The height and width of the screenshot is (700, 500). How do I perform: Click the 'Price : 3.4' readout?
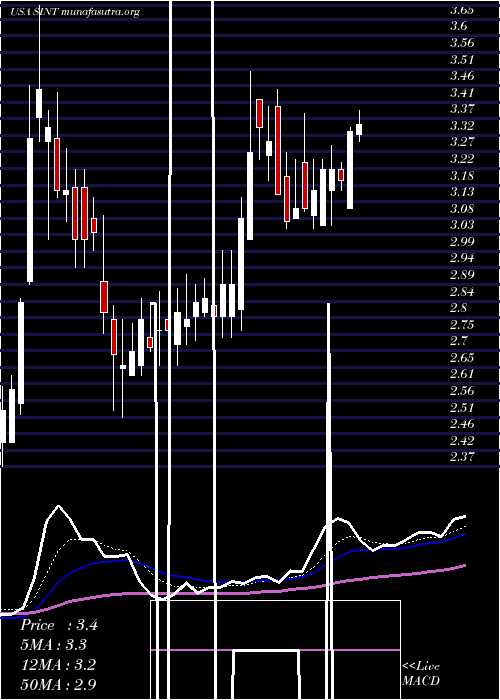[58, 625]
